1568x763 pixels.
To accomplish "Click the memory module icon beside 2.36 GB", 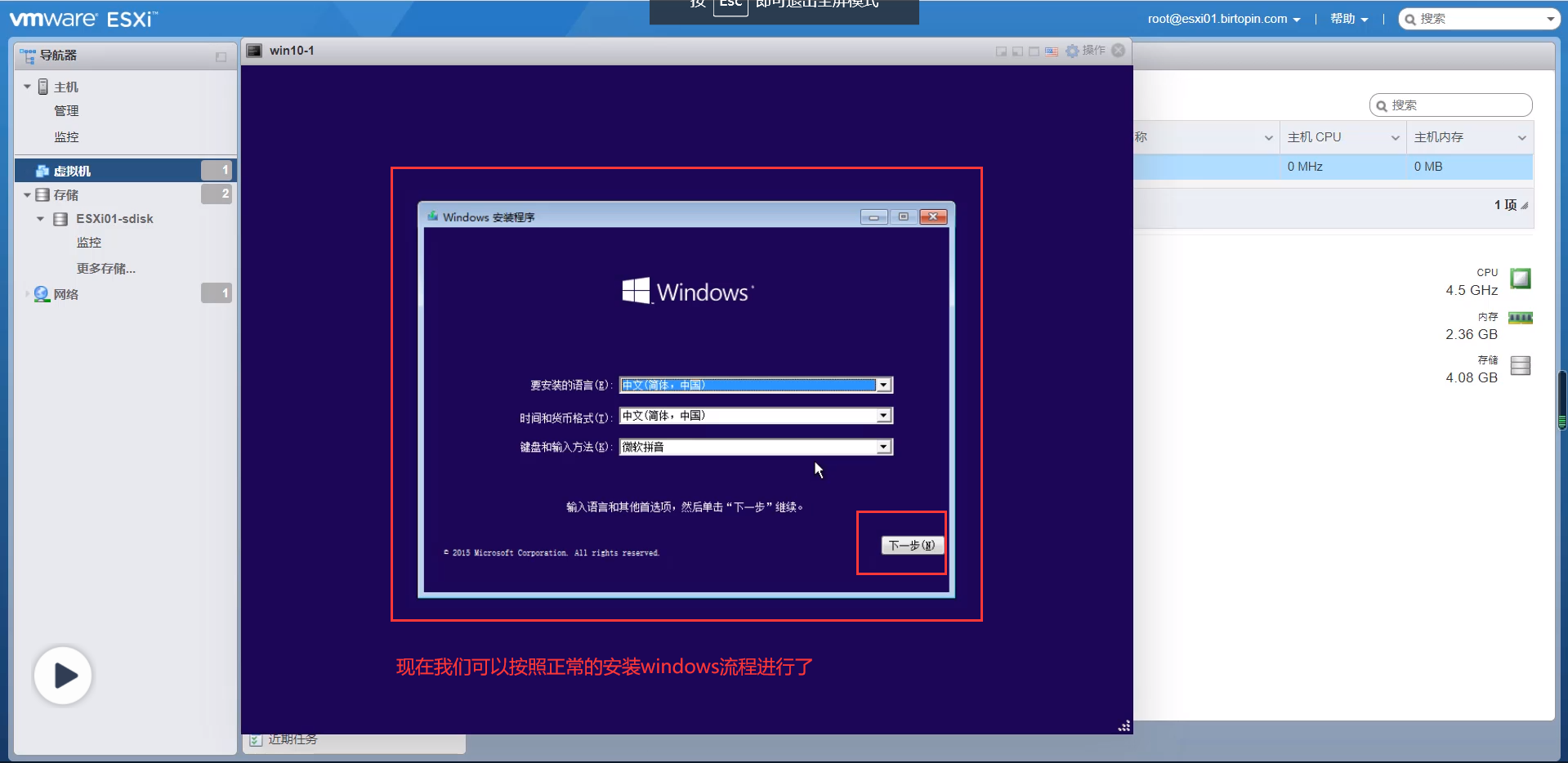I will tap(1521, 318).
